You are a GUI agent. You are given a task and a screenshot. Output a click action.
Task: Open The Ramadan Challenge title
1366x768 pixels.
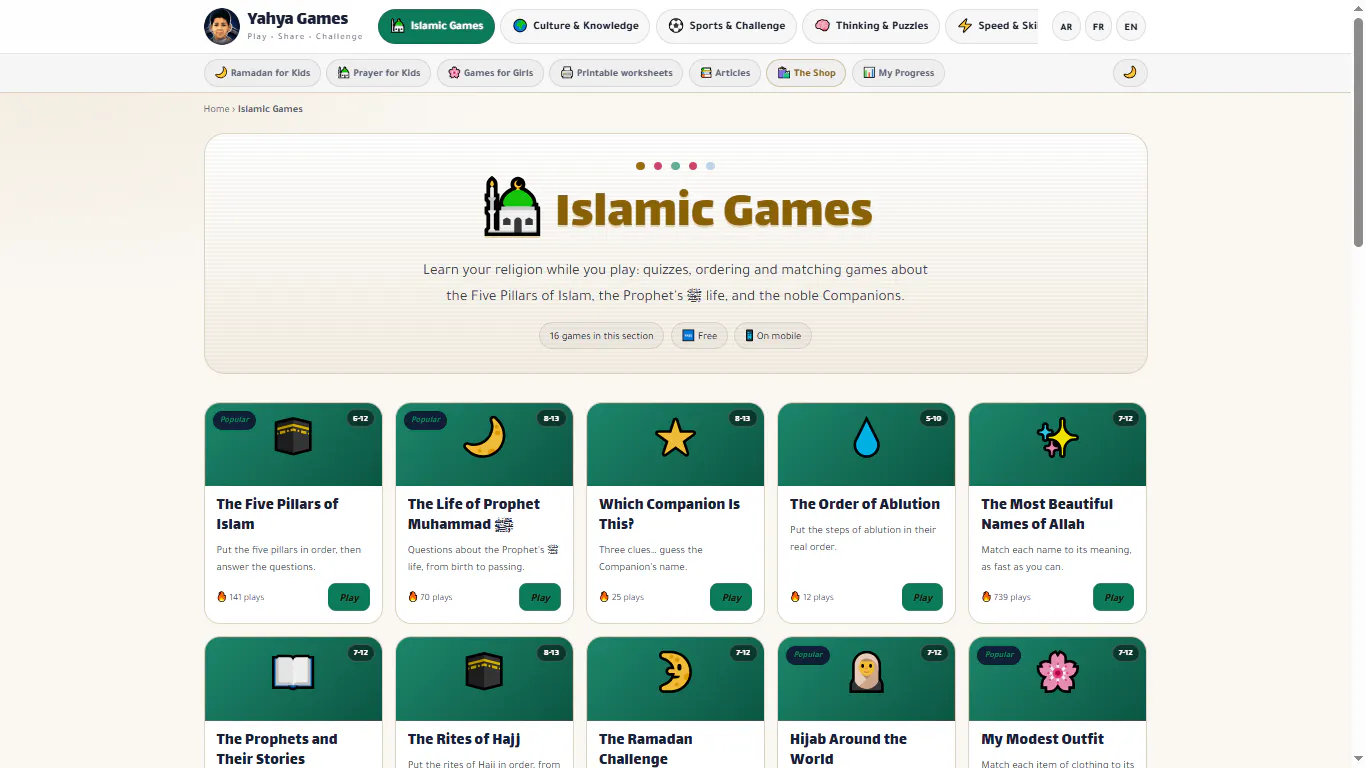[x=645, y=749]
